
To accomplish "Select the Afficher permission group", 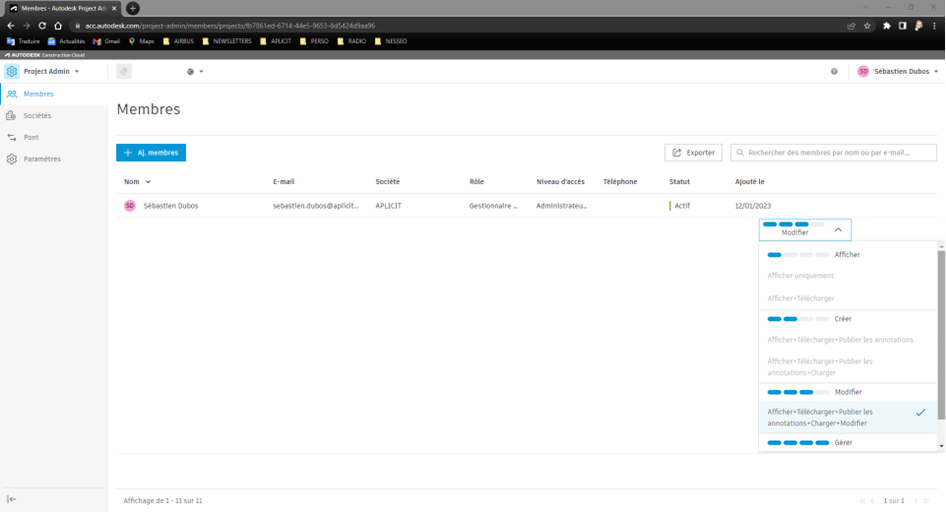I will (x=847, y=254).
